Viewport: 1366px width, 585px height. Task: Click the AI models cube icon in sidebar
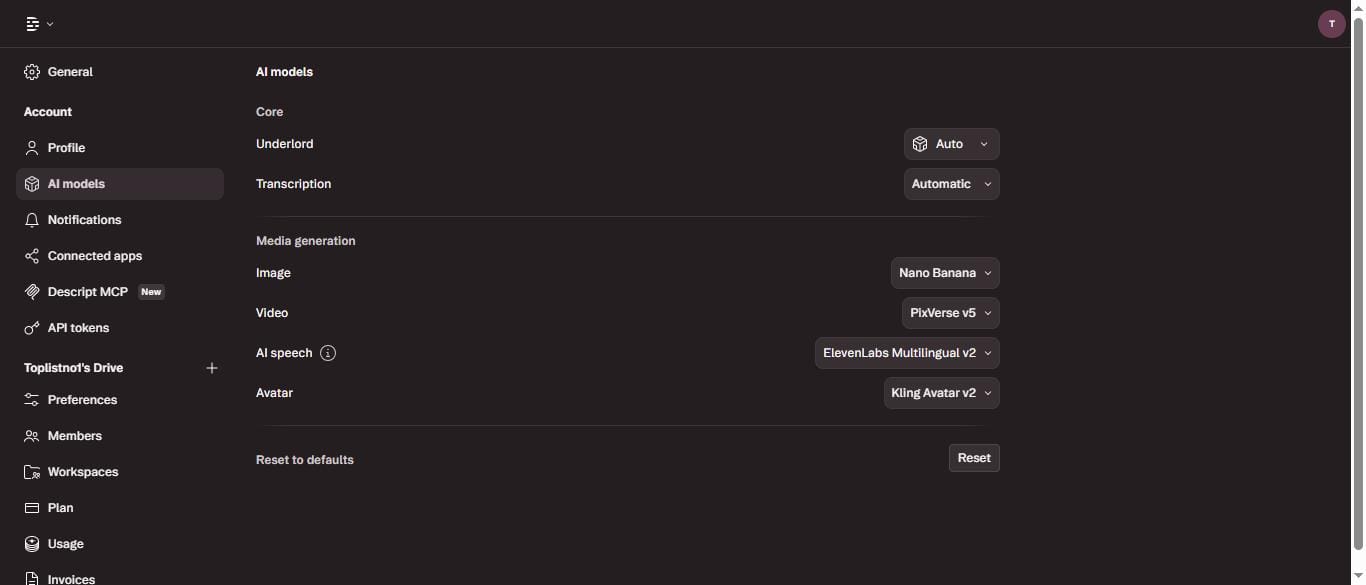click(32, 184)
